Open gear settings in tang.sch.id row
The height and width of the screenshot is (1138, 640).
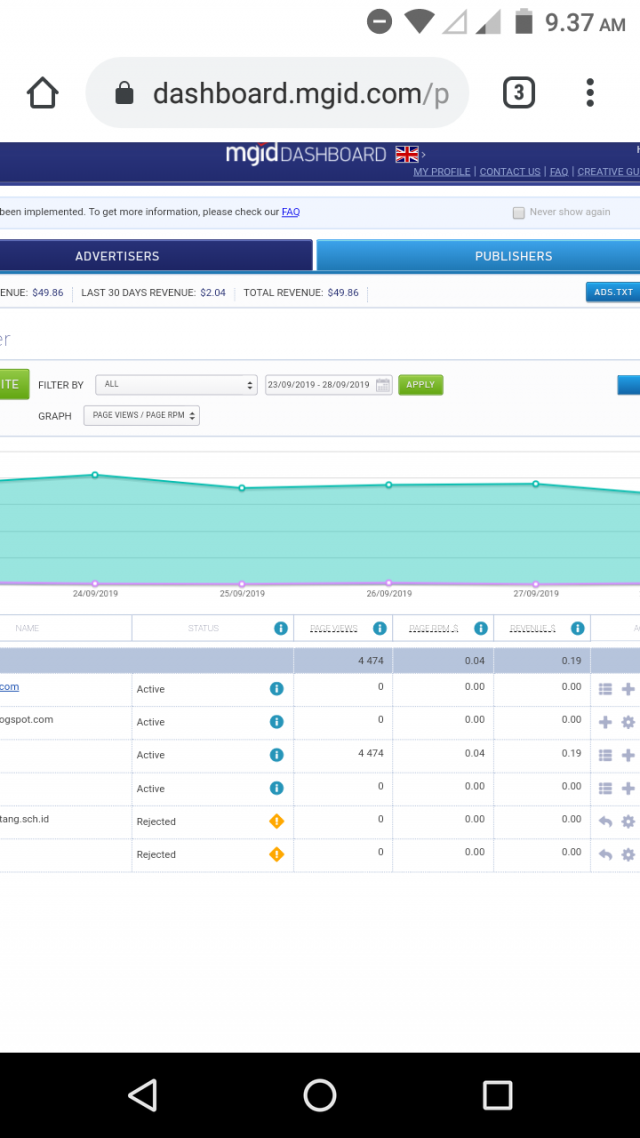coord(628,822)
